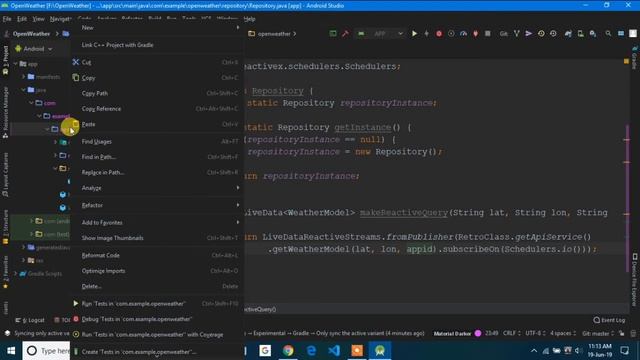This screenshot has width=640, height=360.
Task: Toggle the Favorites tool window
Action: (5, 272)
